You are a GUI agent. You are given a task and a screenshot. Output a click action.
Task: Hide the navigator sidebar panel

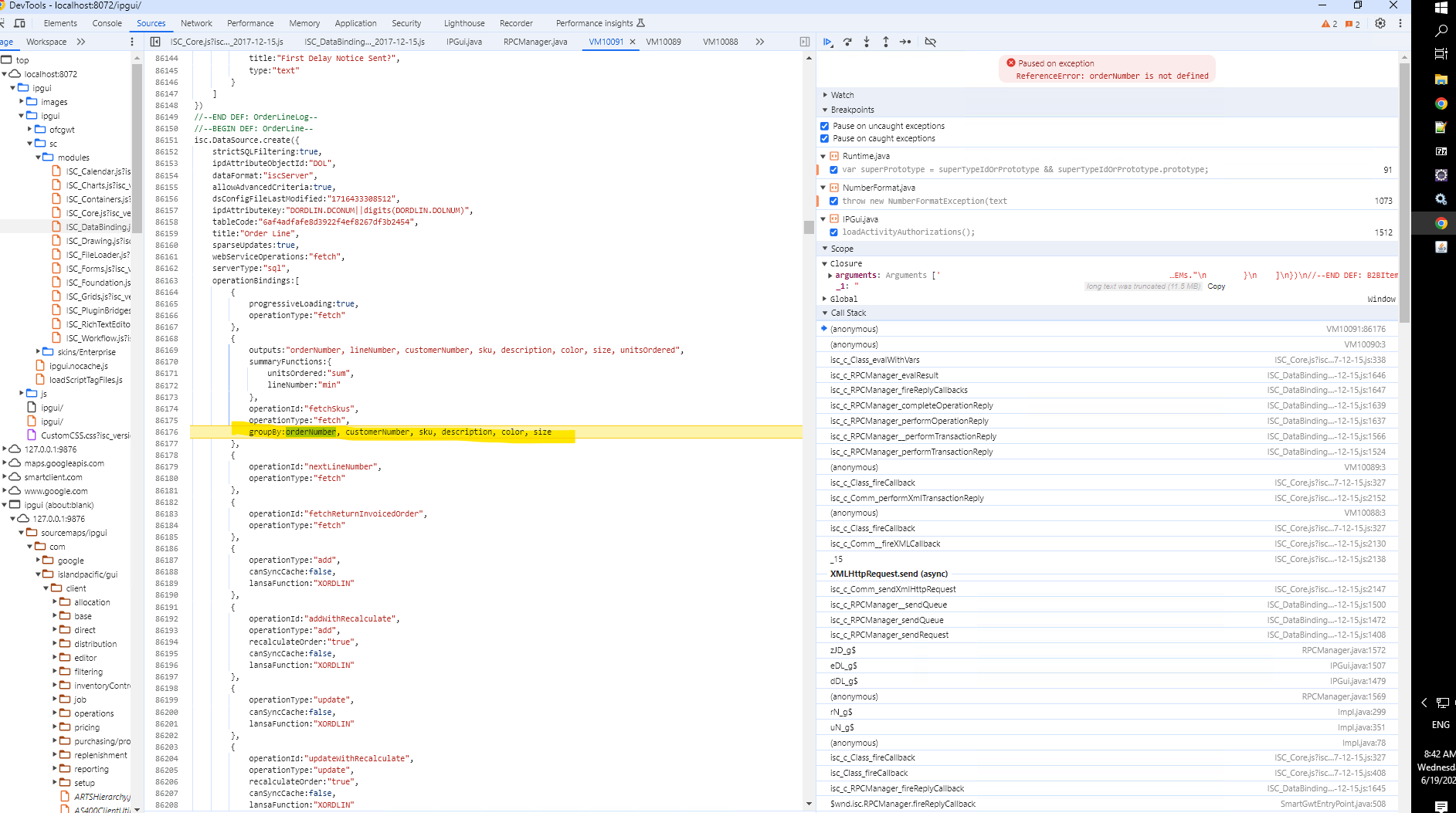coord(155,42)
